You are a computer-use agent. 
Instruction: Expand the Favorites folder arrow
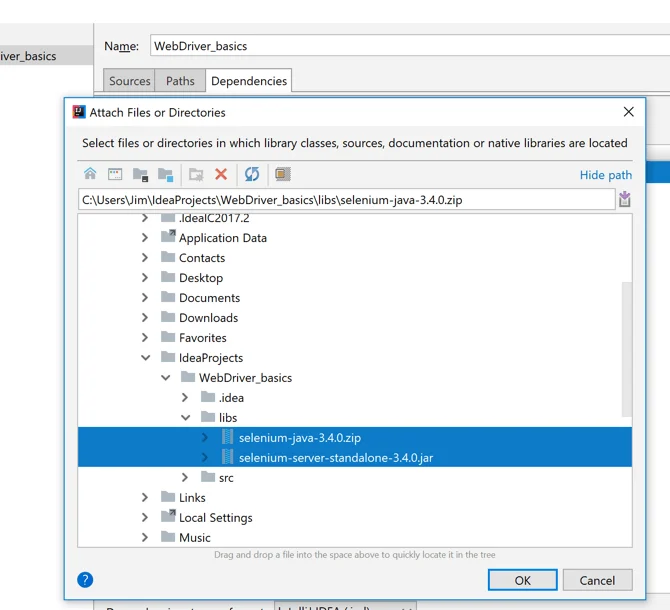coord(145,337)
